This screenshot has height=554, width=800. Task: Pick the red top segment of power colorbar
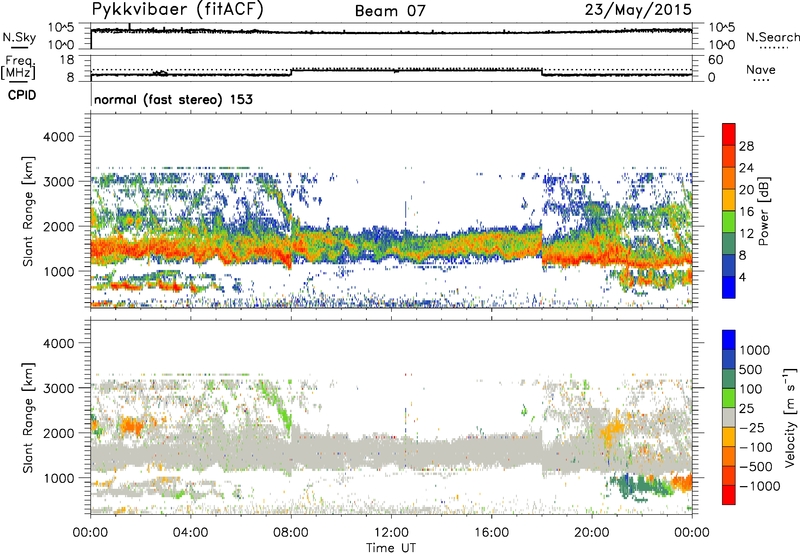(729, 134)
